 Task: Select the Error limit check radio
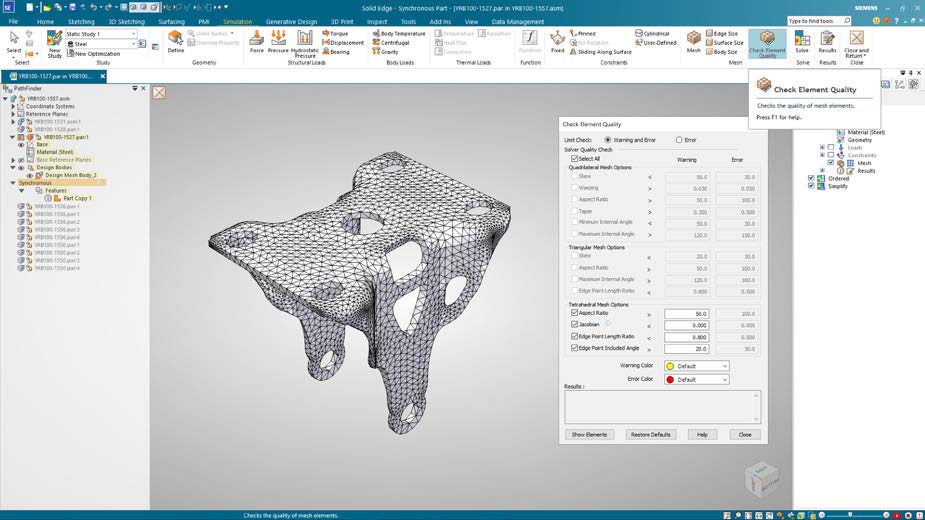pos(679,140)
